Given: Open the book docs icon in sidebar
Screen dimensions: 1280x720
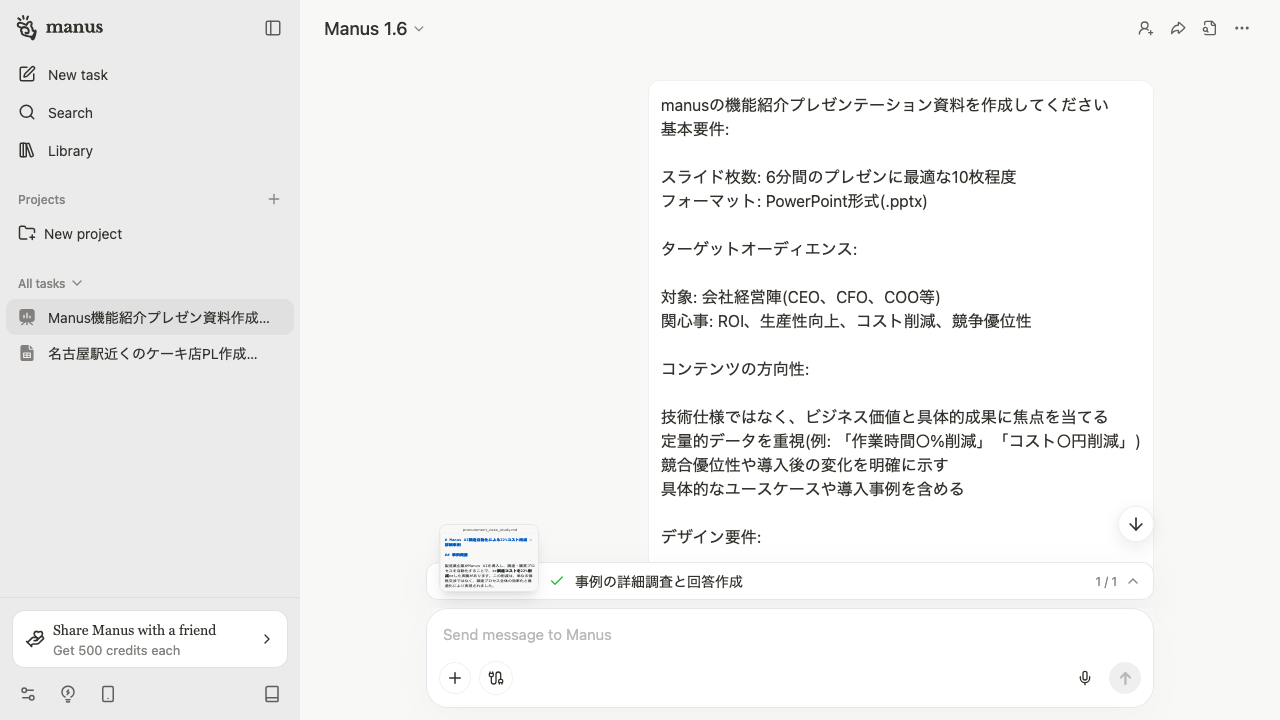Looking at the screenshot, I should (272, 694).
